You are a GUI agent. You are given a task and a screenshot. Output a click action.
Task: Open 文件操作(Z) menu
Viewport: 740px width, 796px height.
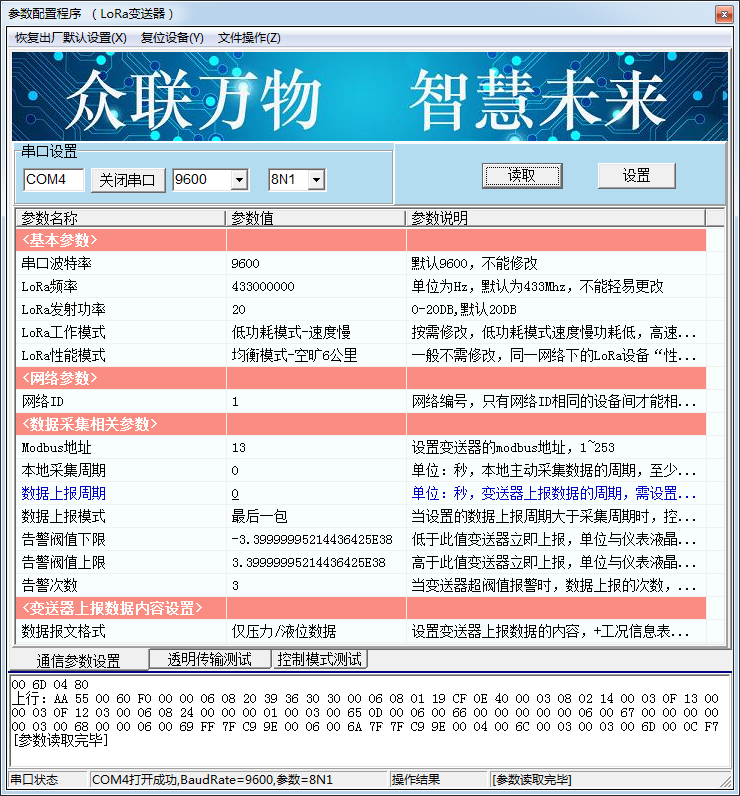(x=249, y=38)
